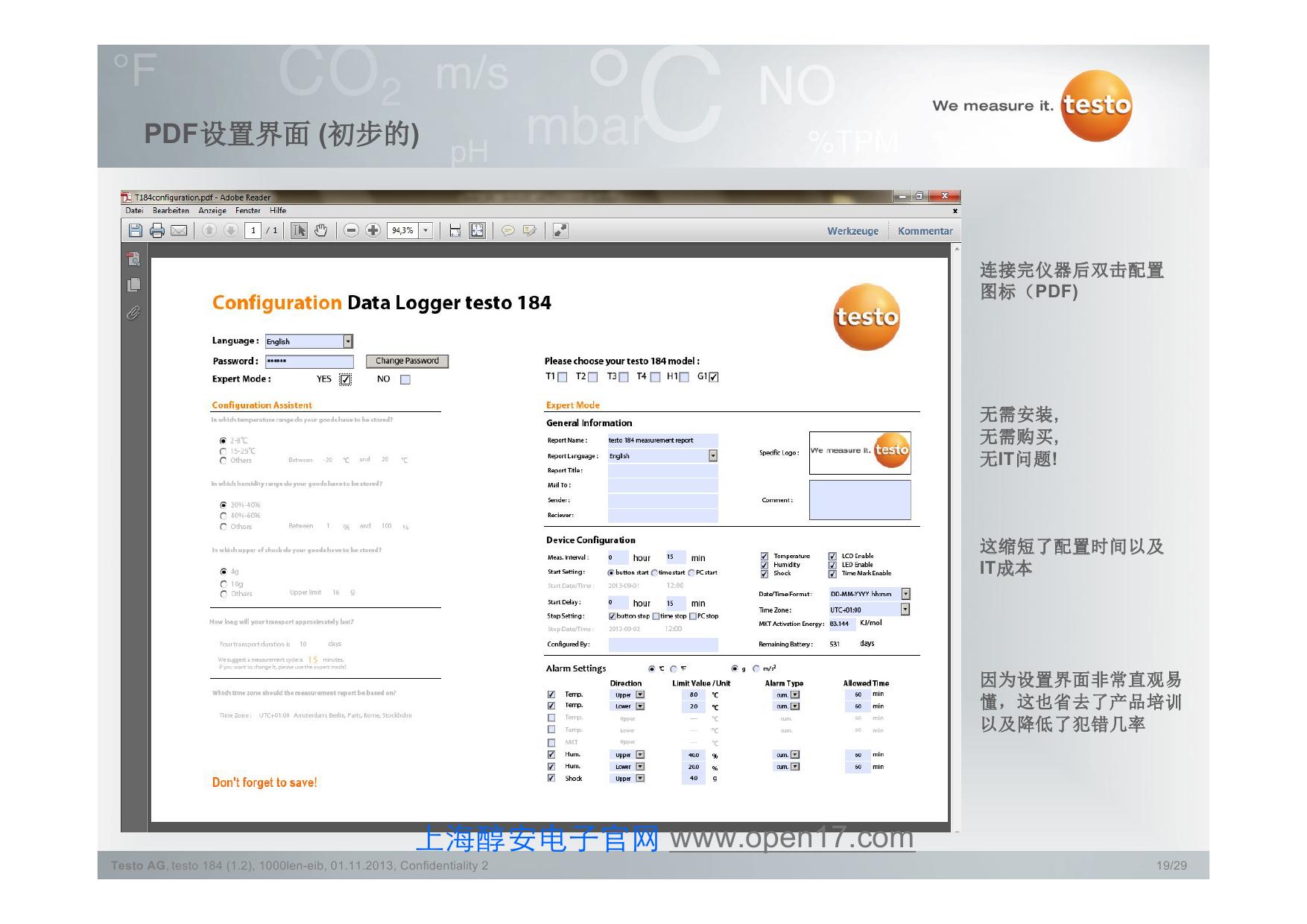This screenshot has width=1307, height=924.
Task: Open Report Language dropdown
Action: point(712,456)
